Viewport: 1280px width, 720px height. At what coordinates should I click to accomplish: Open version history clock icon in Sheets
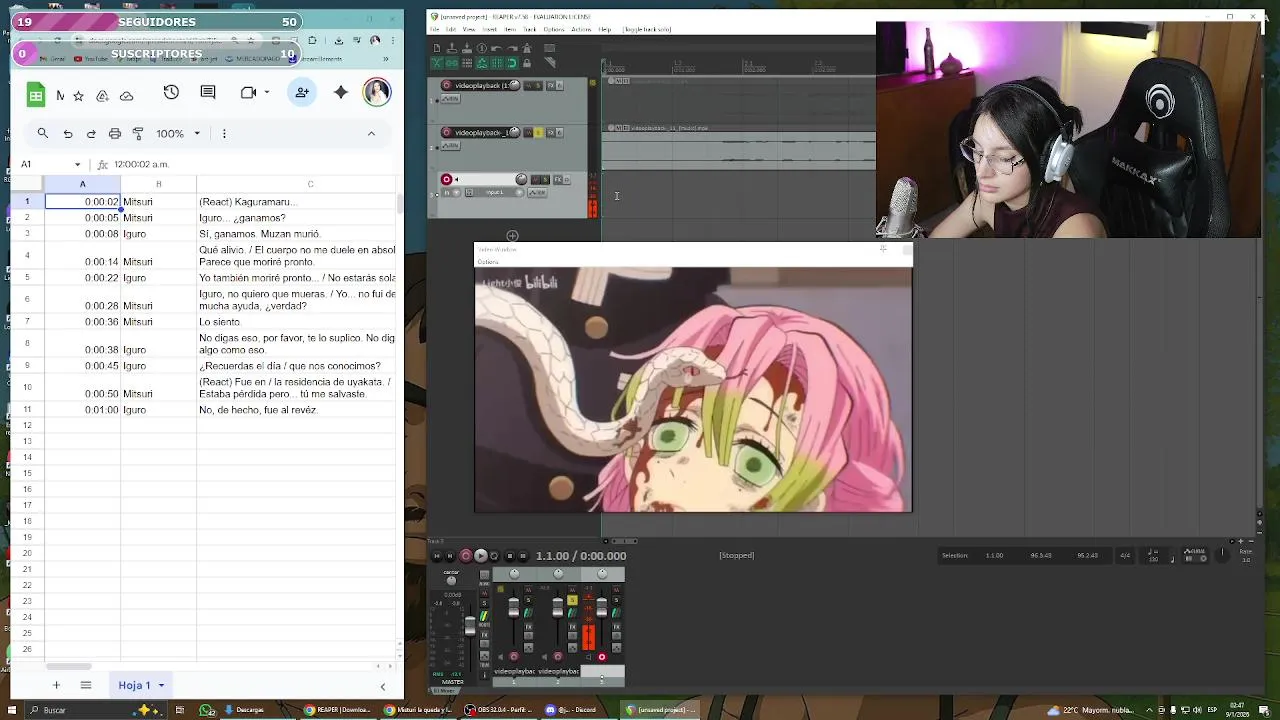tap(171, 92)
